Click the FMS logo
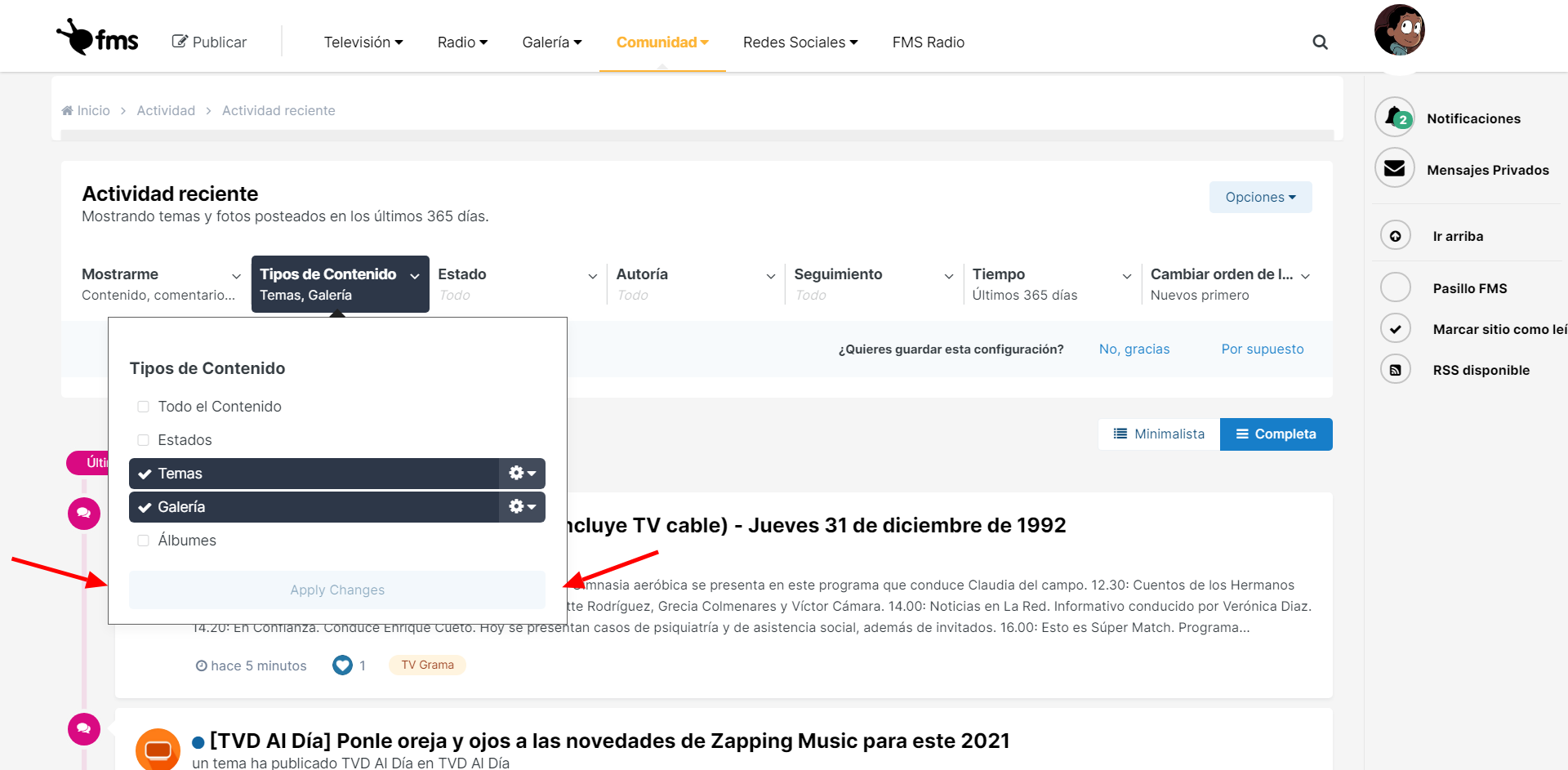The width and height of the screenshot is (1568, 770). (98, 38)
